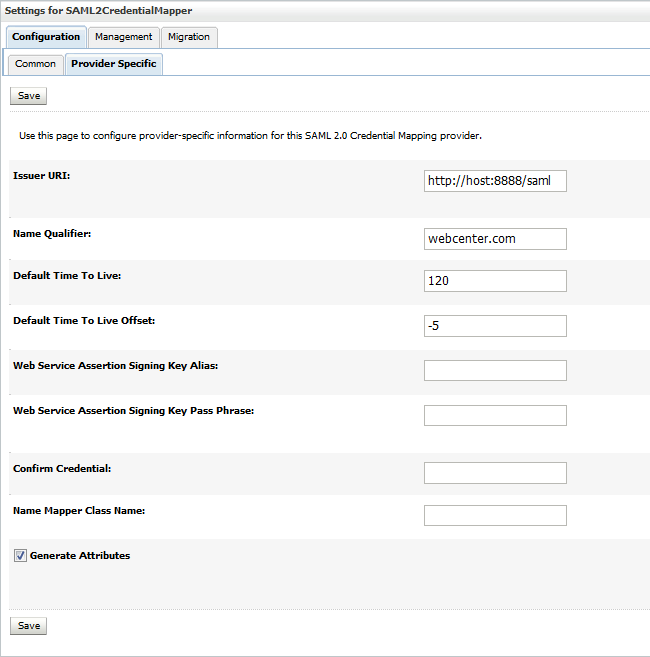Click the Name Qualifier field
This screenshot has height=657, width=650.
pyautogui.click(x=495, y=239)
